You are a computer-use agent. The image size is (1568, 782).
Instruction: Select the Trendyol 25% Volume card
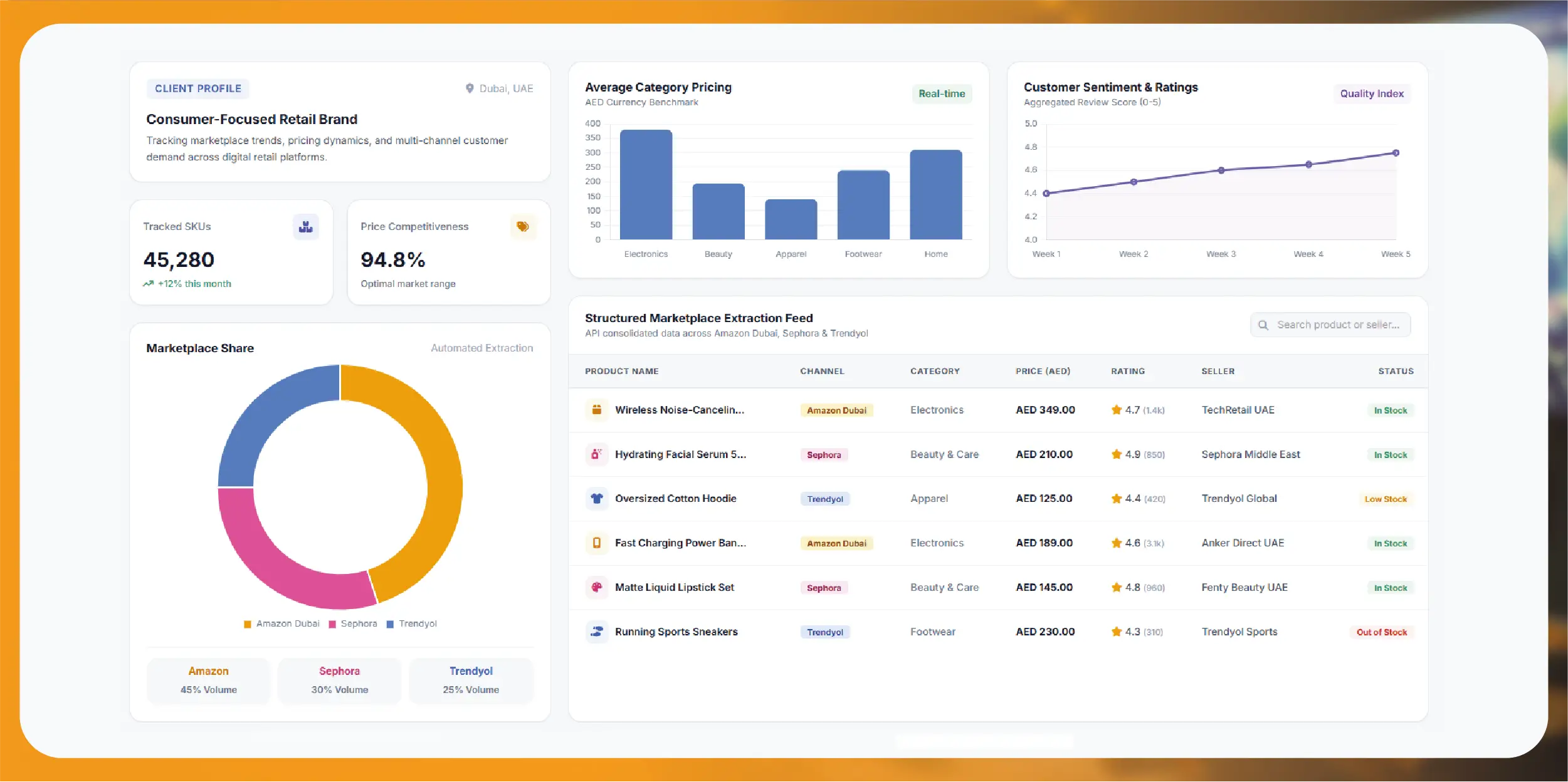tap(471, 680)
